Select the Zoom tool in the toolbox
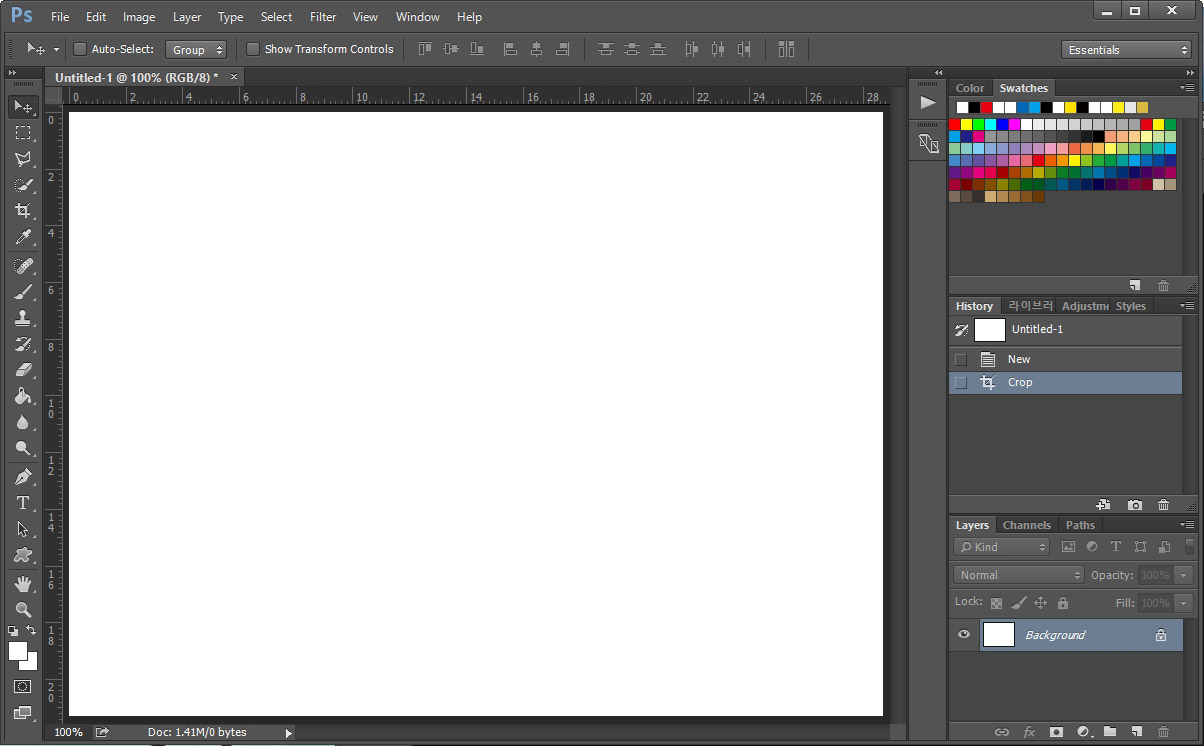1204x746 pixels. [23, 610]
